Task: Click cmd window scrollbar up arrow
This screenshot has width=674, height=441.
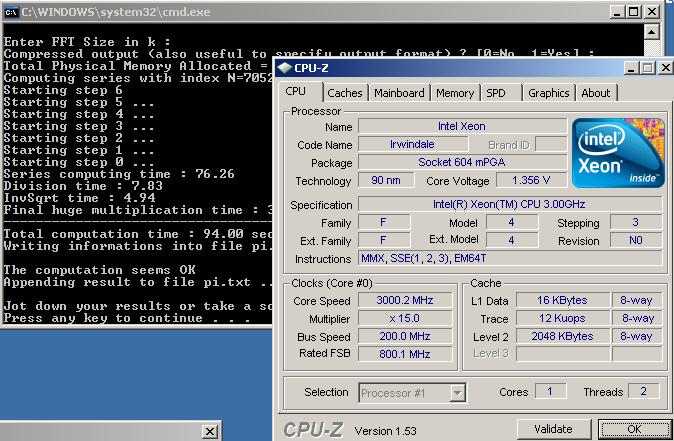Action: [x=652, y=32]
